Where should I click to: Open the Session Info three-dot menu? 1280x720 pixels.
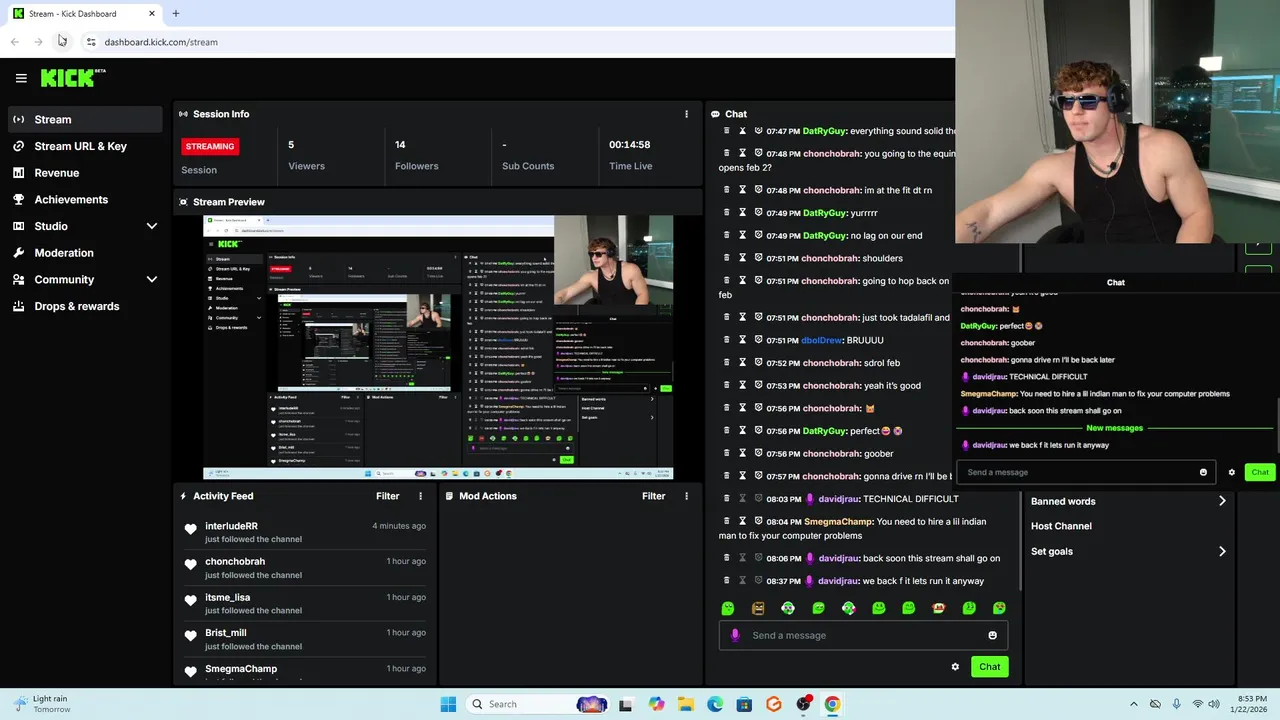[x=686, y=114]
